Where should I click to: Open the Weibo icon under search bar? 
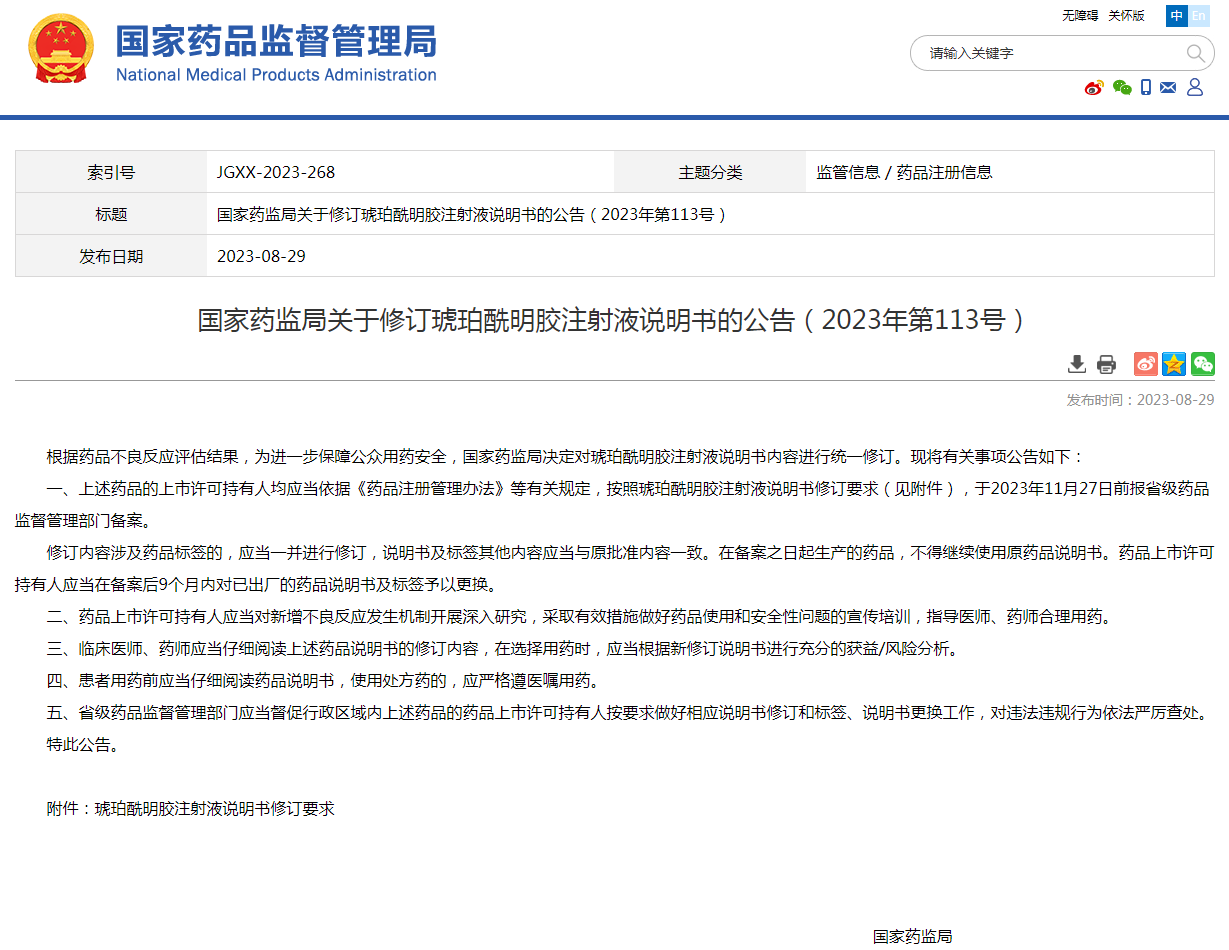1094,88
